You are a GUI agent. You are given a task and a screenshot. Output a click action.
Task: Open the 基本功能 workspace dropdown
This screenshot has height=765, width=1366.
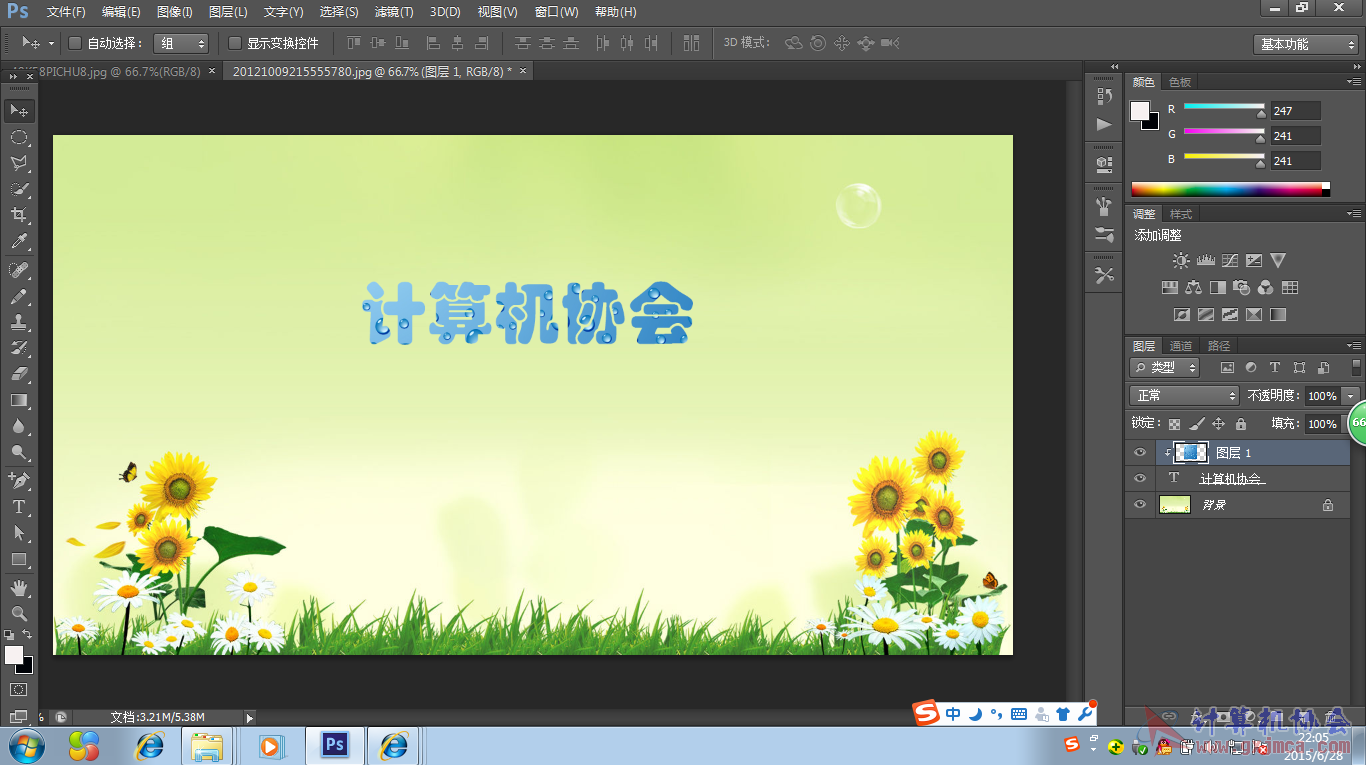click(1306, 44)
